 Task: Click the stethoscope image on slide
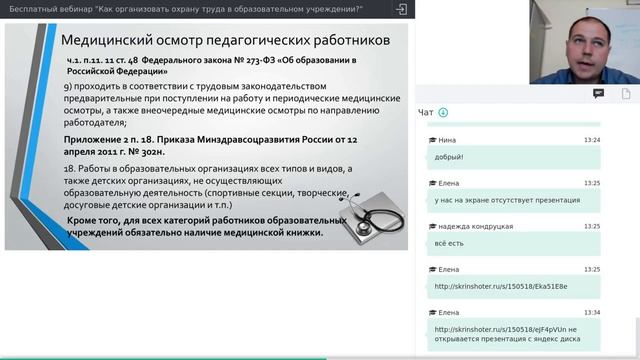point(372,218)
